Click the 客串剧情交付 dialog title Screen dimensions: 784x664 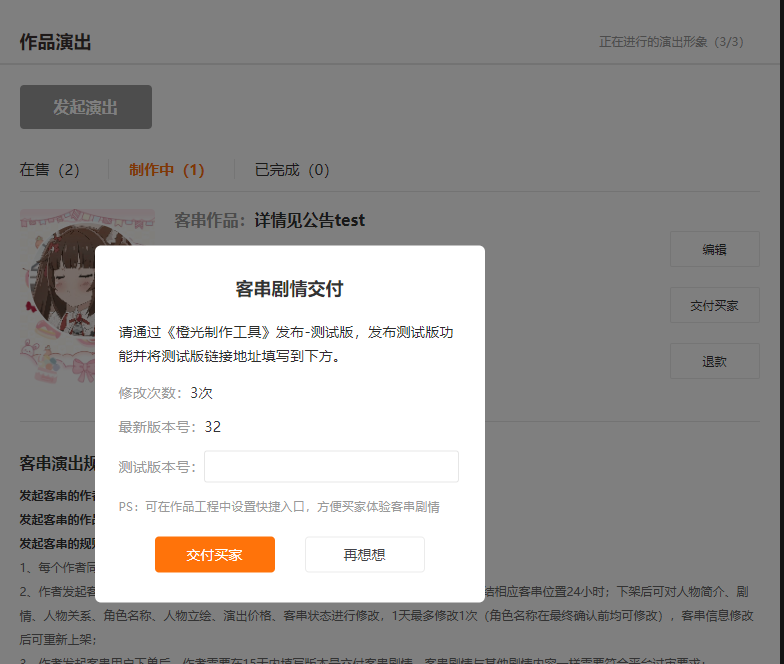pyautogui.click(x=289, y=289)
